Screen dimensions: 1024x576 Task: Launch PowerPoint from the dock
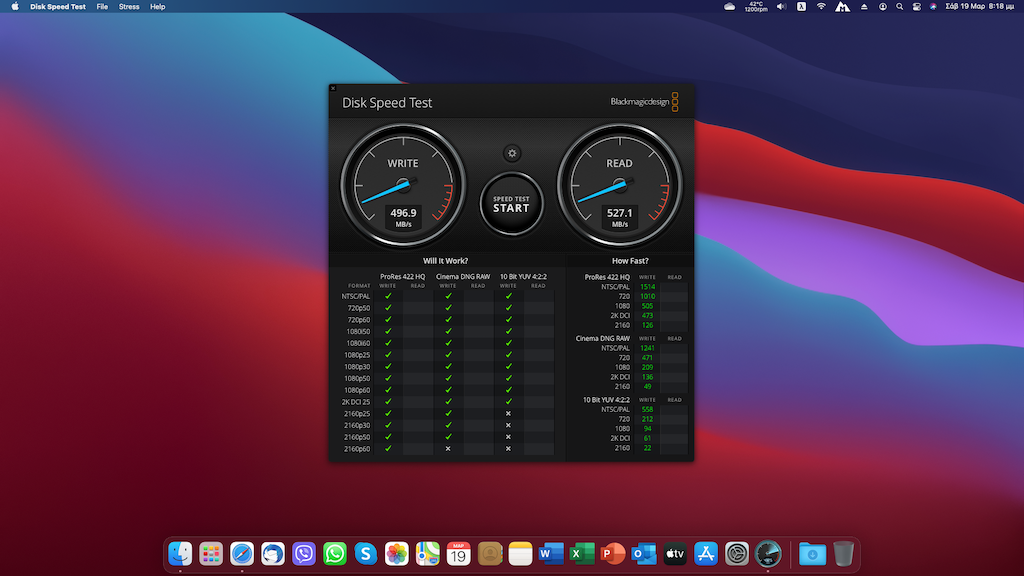click(x=613, y=554)
